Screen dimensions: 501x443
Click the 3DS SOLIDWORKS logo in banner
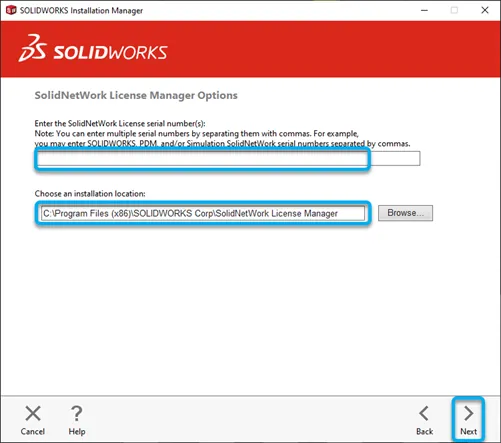(x=93, y=49)
